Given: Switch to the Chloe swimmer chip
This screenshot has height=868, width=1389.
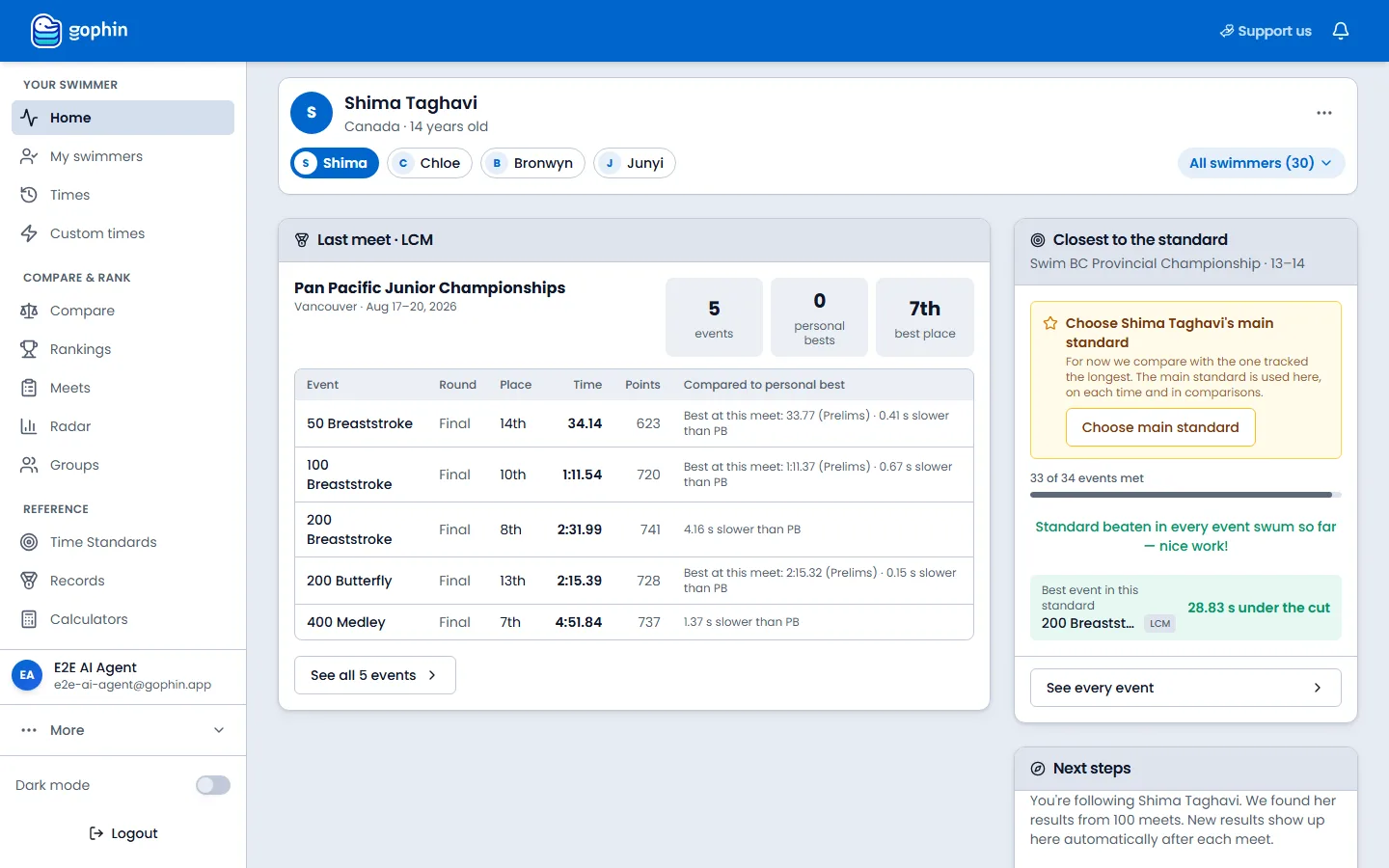Looking at the screenshot, I should point(429,163).
